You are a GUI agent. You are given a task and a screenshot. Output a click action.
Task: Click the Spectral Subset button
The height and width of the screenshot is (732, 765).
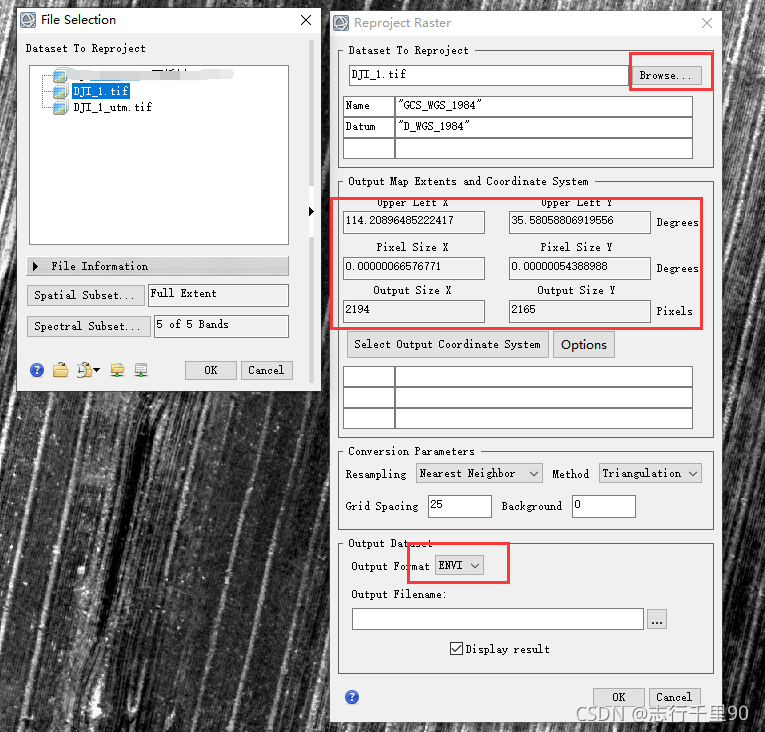[88, 326]
